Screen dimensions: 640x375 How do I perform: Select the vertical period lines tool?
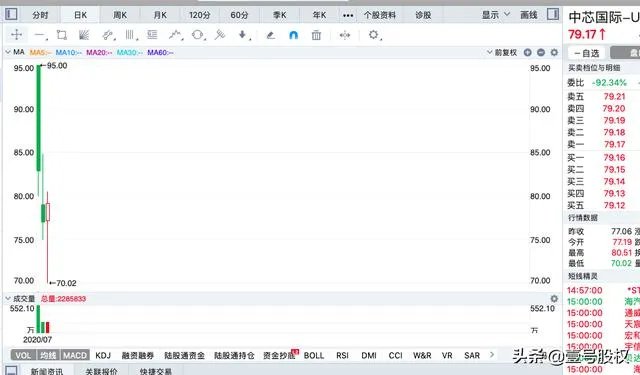tap(130, 35)
